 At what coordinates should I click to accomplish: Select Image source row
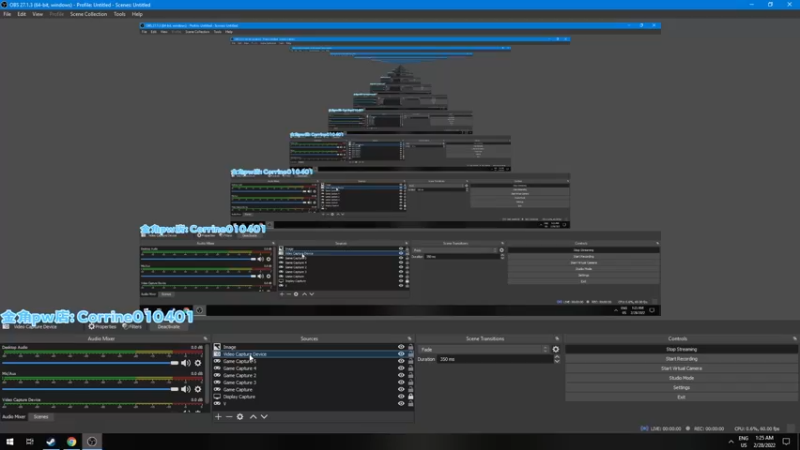point(313,347)
